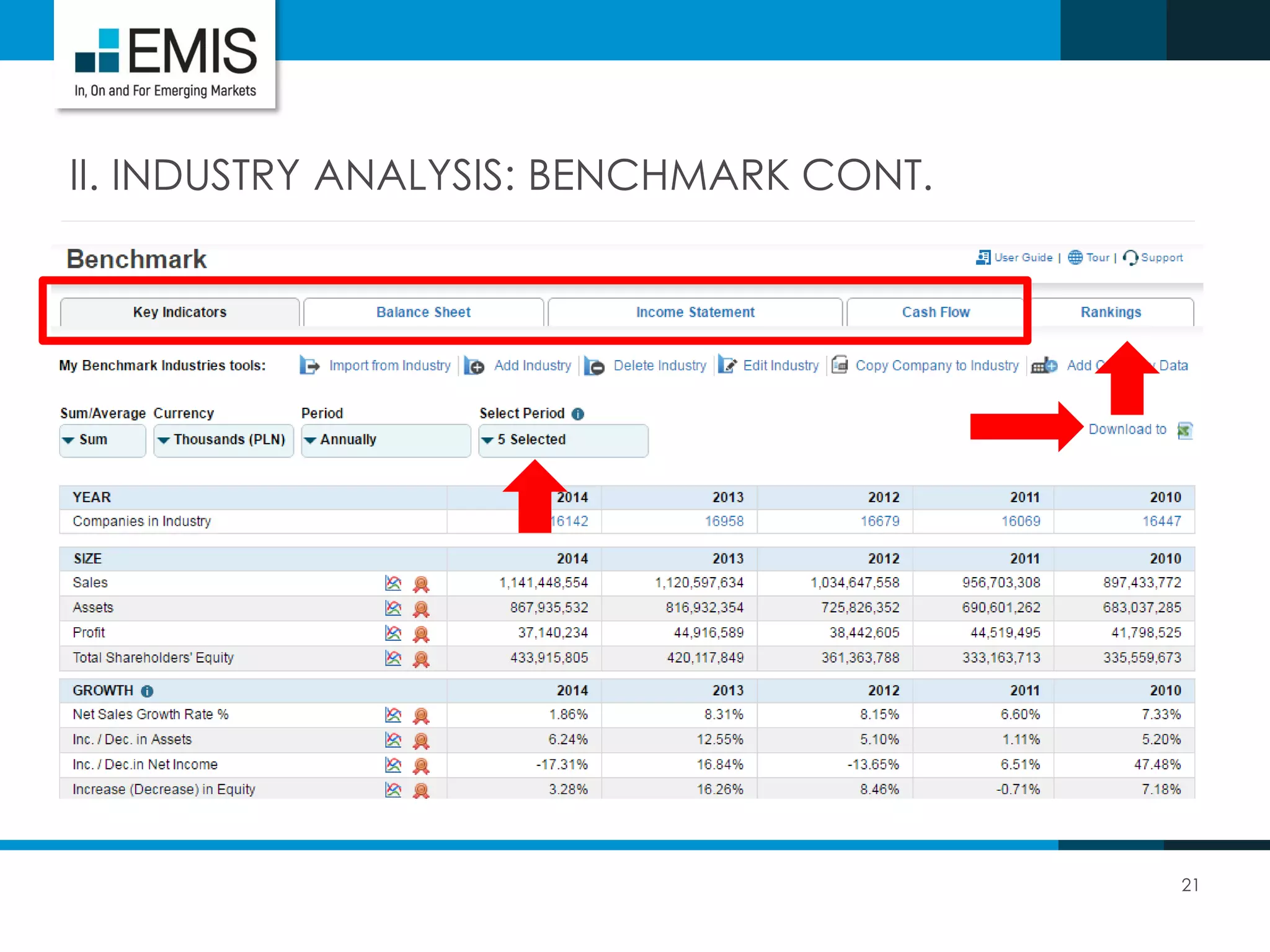Click the Edit Industry pencil icon

(727, 365)
